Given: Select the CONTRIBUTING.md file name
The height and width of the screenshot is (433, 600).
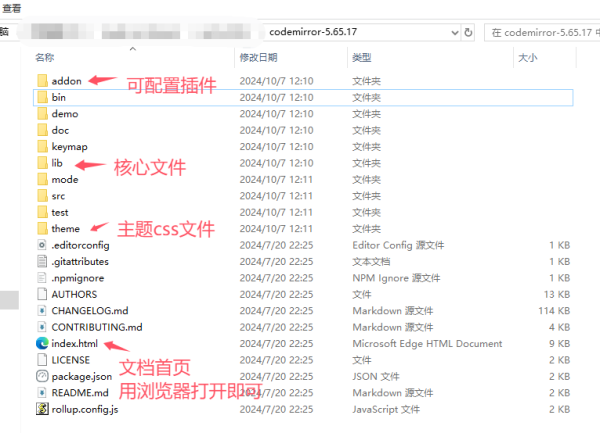Looking at the screenshot, I should (97, 327).
